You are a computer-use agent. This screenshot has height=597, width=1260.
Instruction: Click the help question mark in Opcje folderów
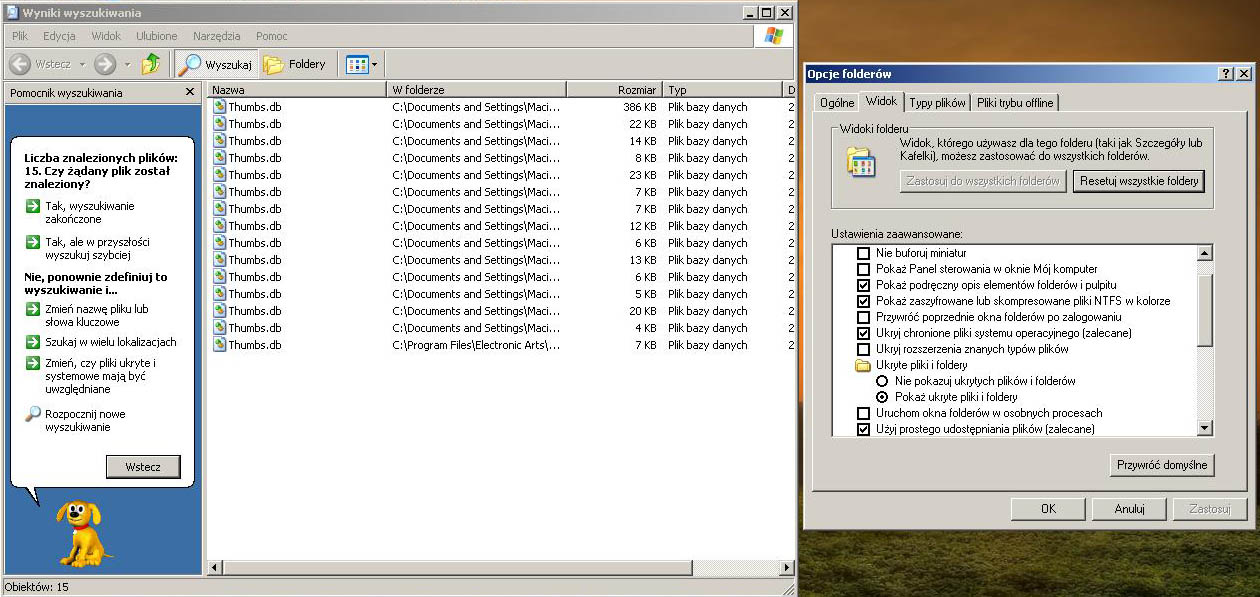pyautogui.click(x=1226, y=74)
